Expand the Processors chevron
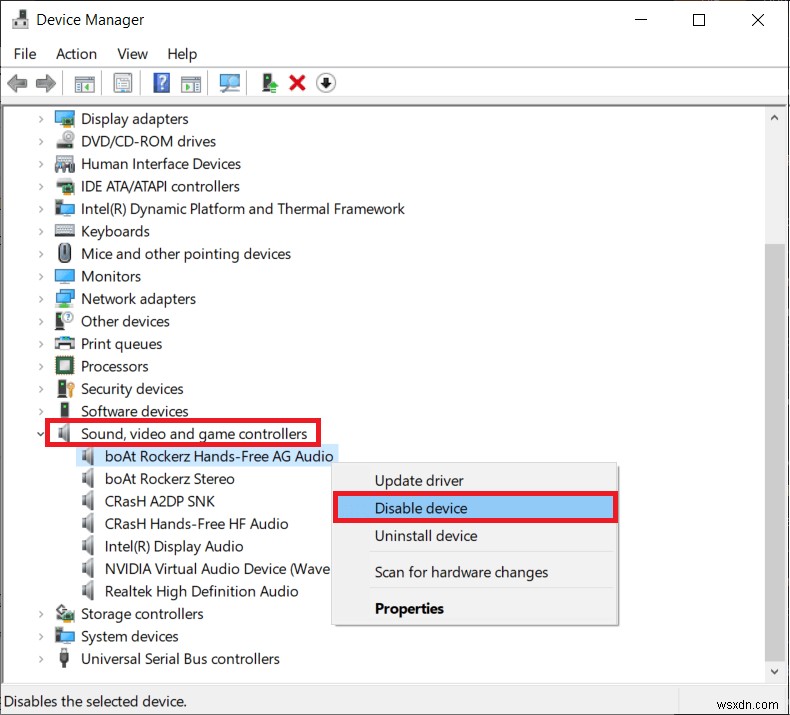 [x=41, y=366]
